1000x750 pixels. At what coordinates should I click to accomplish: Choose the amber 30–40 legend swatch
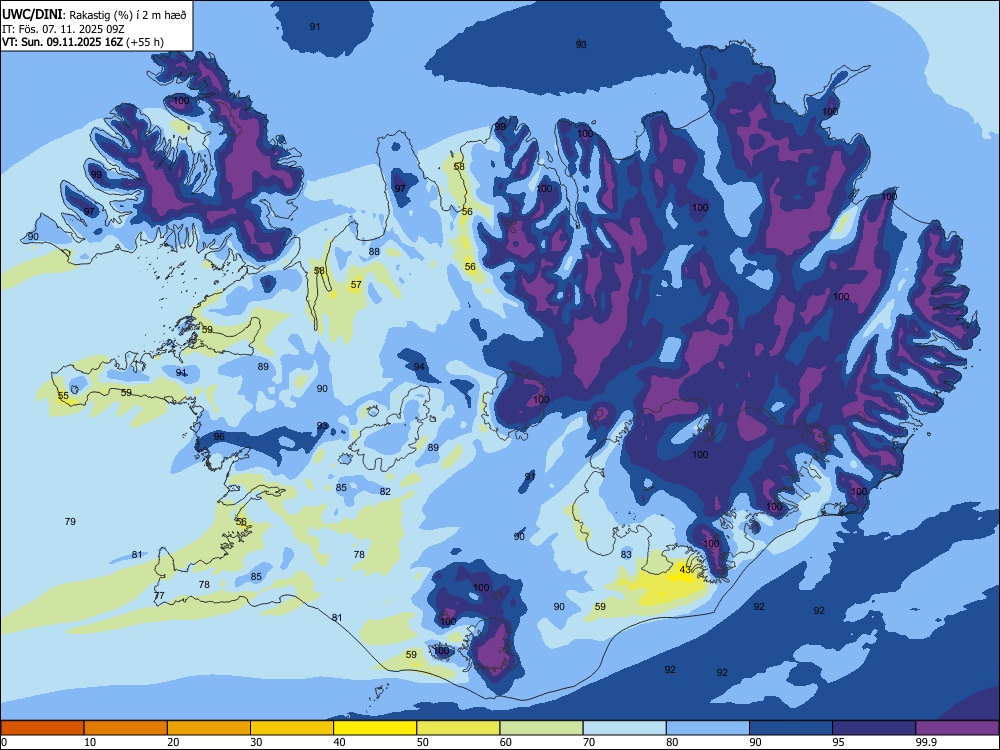(292, 728)
